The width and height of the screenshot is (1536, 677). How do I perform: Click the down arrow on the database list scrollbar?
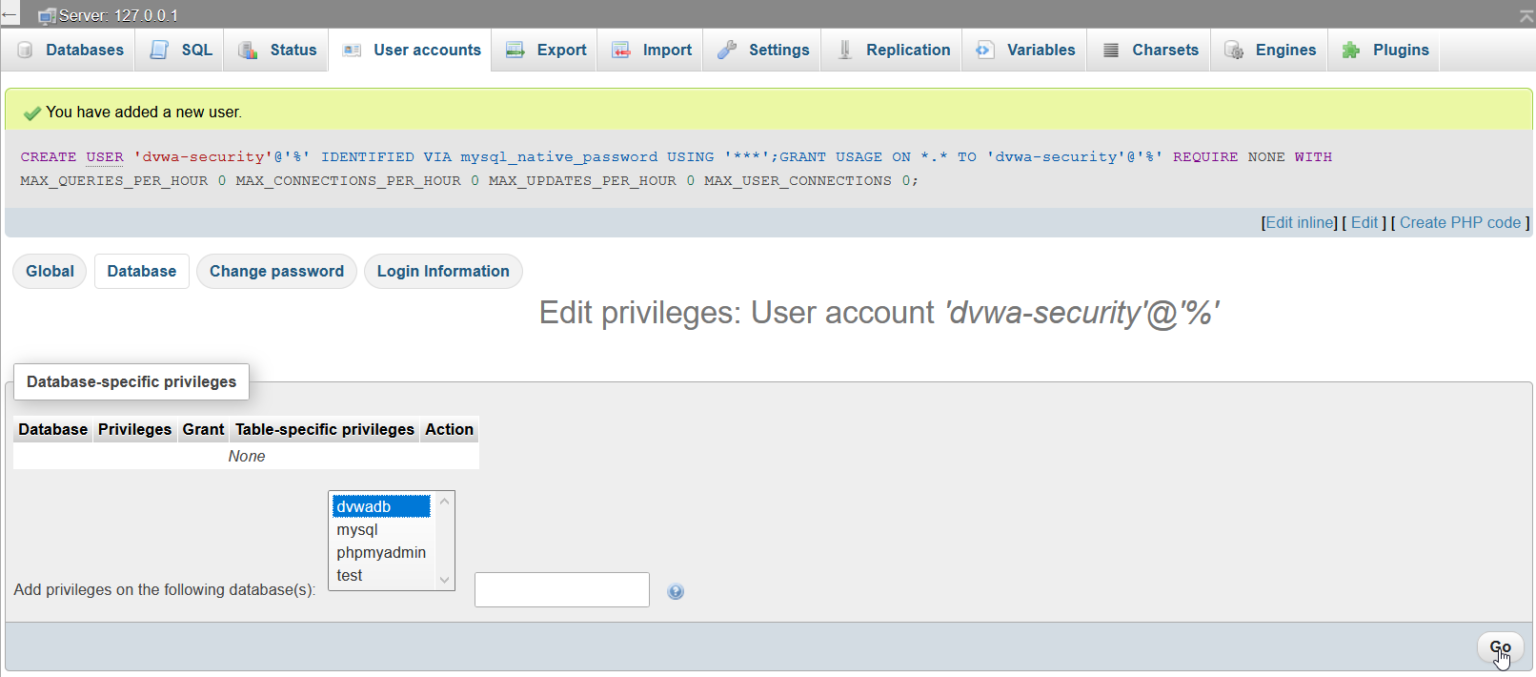click(444, 578)
